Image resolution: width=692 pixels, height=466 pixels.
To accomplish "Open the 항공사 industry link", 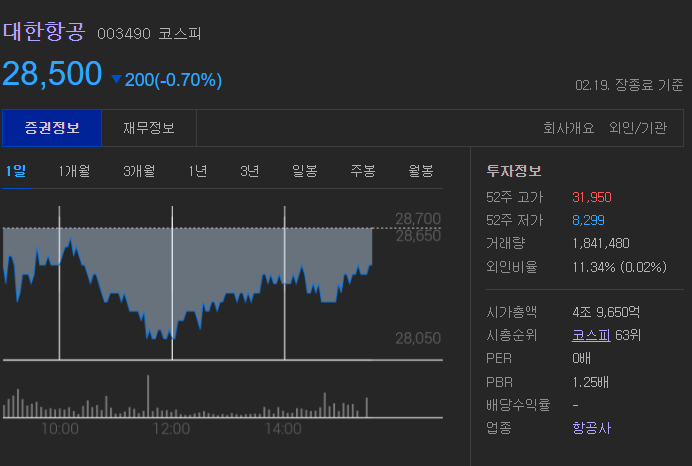I will tap(591, 428).
